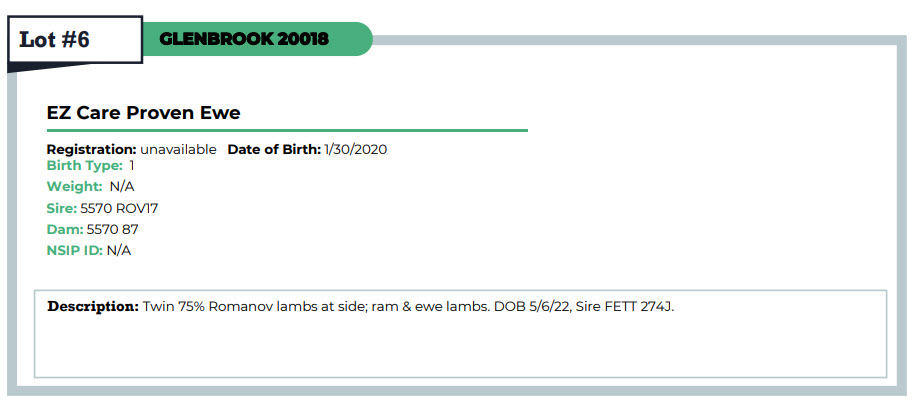Viewport: 912px width, 401px height.
Task: Select the Birth Type value 1
Action: click(132, 166)
